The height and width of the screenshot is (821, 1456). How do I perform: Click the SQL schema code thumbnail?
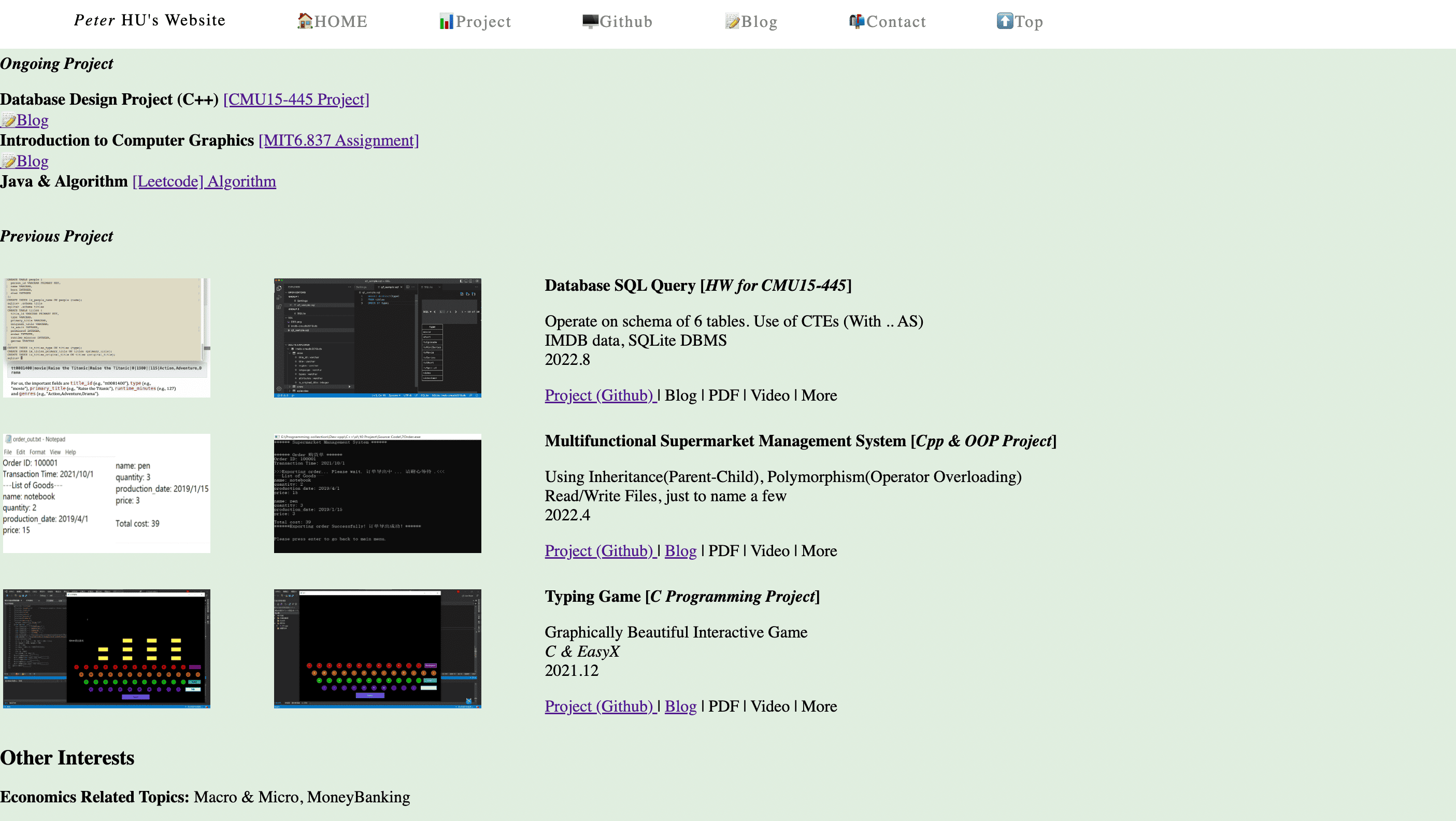[x=106, y=337]
